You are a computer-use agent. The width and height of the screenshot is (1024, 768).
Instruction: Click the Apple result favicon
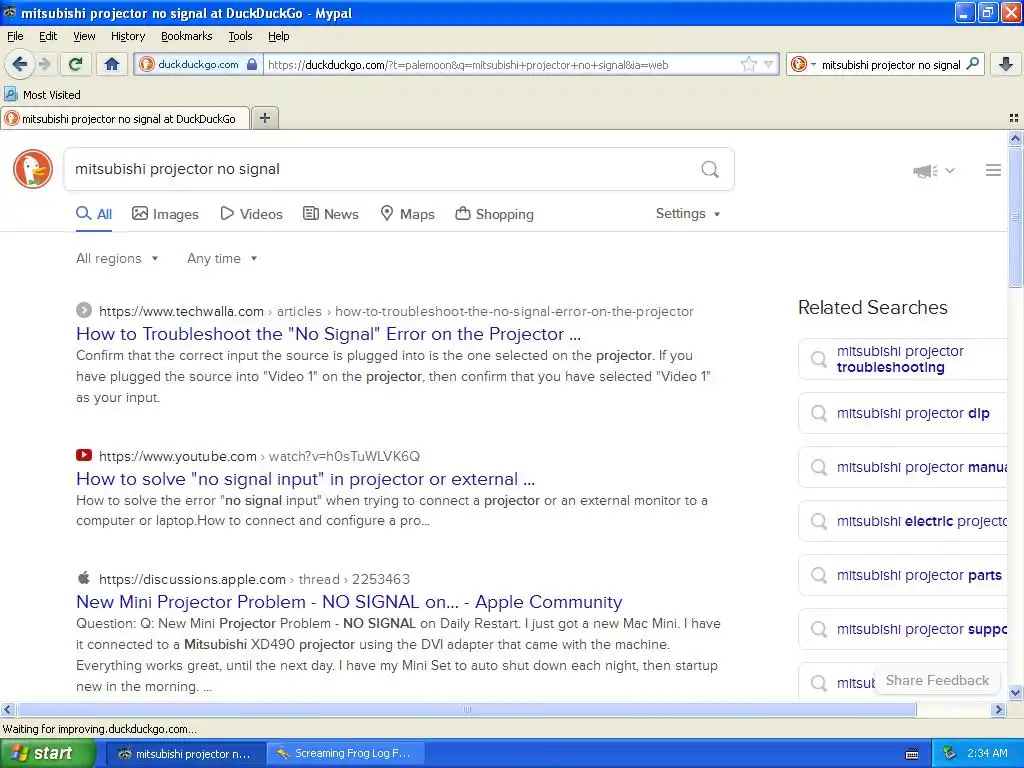(x=84, y=578)
